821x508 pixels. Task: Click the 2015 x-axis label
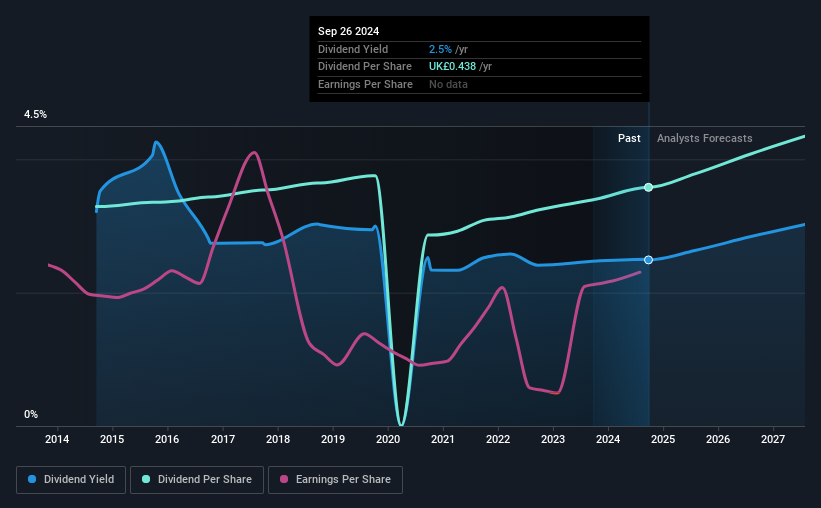point(112,439)
